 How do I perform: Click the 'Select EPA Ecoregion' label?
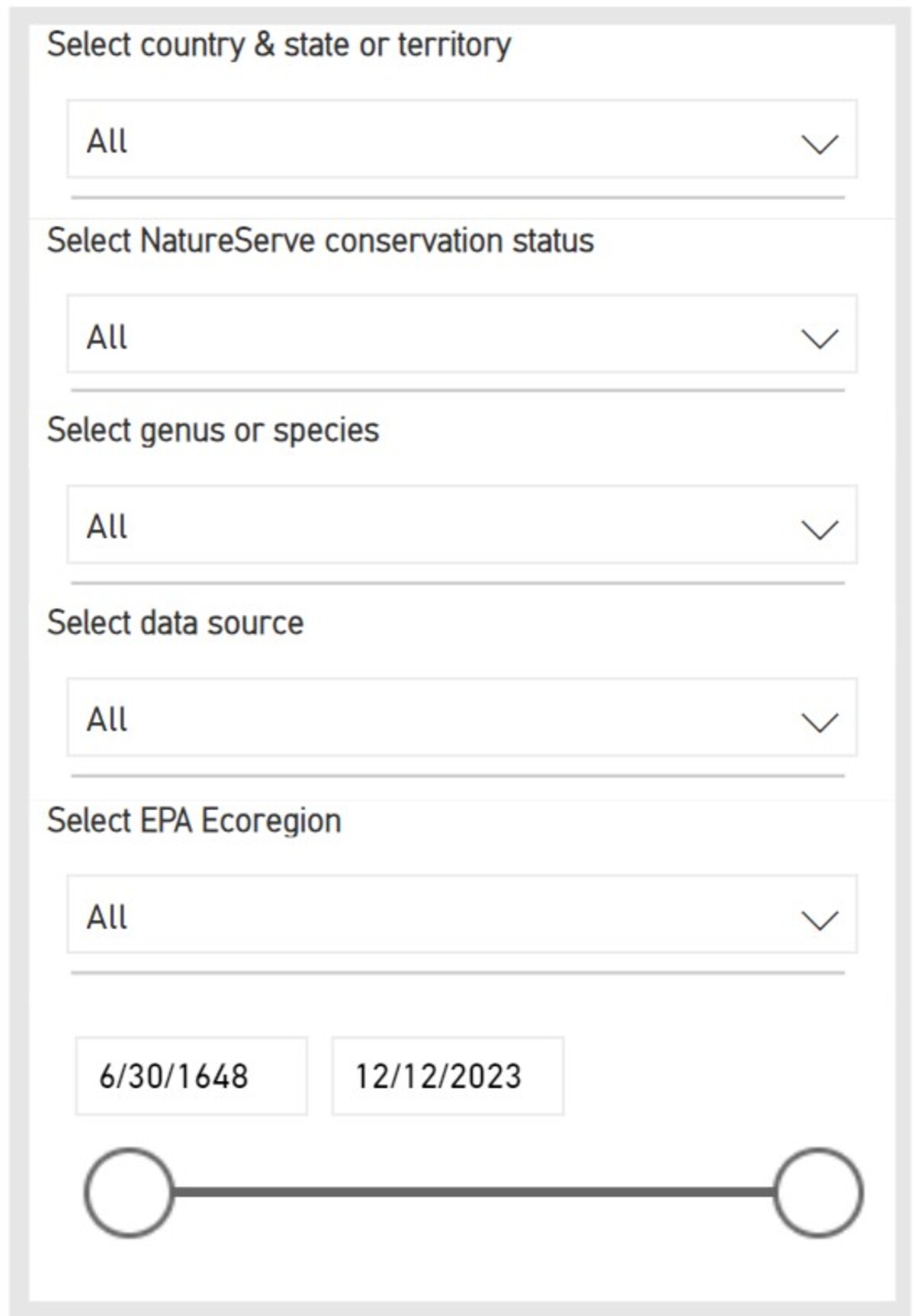(194, 821)
